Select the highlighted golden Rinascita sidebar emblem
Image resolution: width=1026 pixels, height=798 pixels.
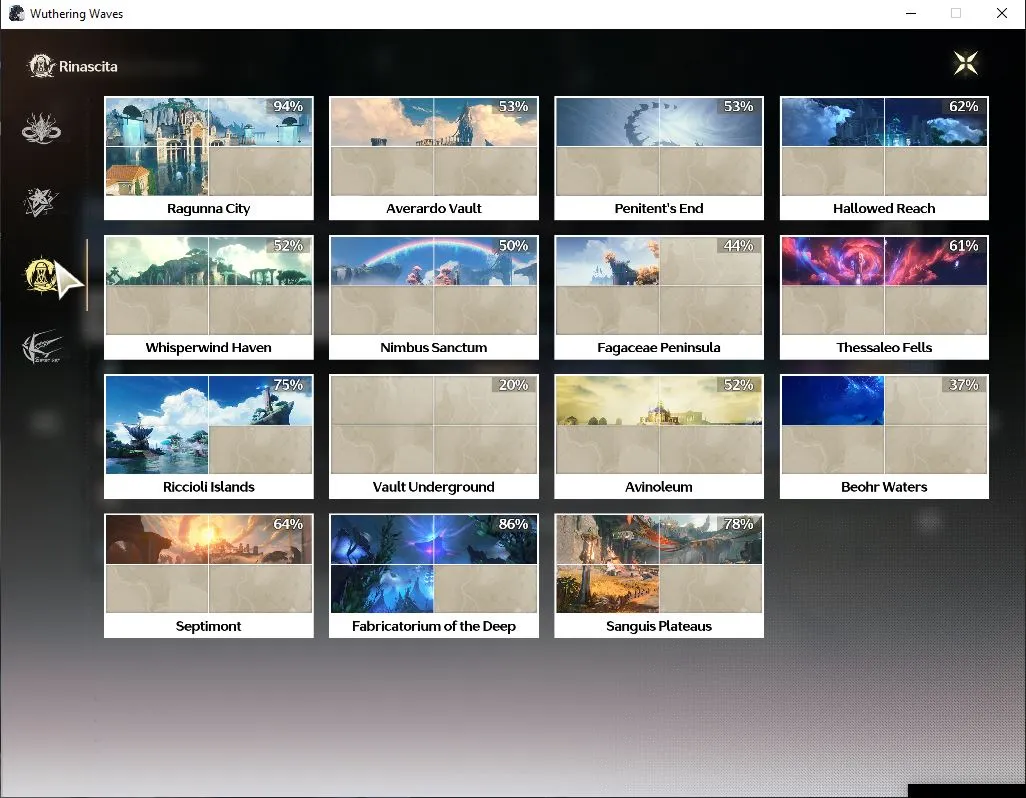tap(41, 275)
